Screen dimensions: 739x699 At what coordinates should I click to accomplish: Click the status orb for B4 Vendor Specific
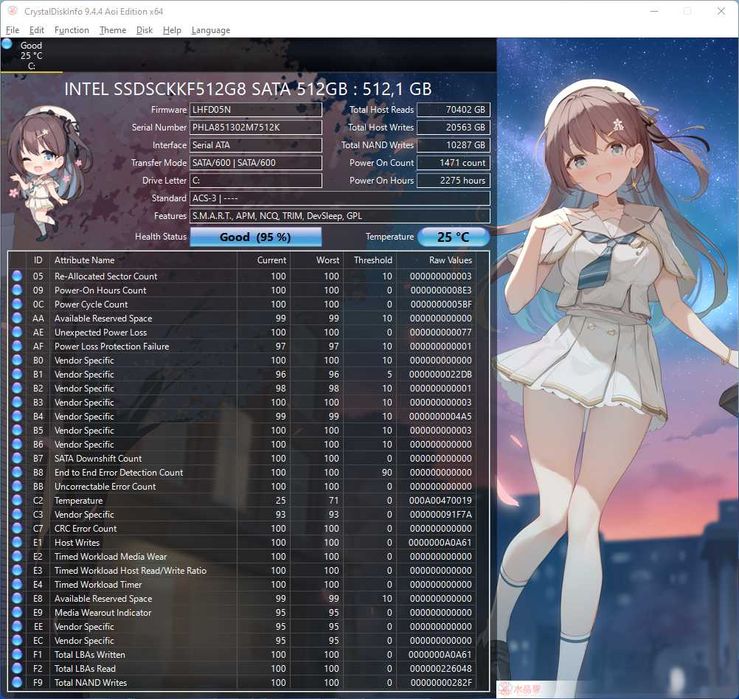pos(17,416)
